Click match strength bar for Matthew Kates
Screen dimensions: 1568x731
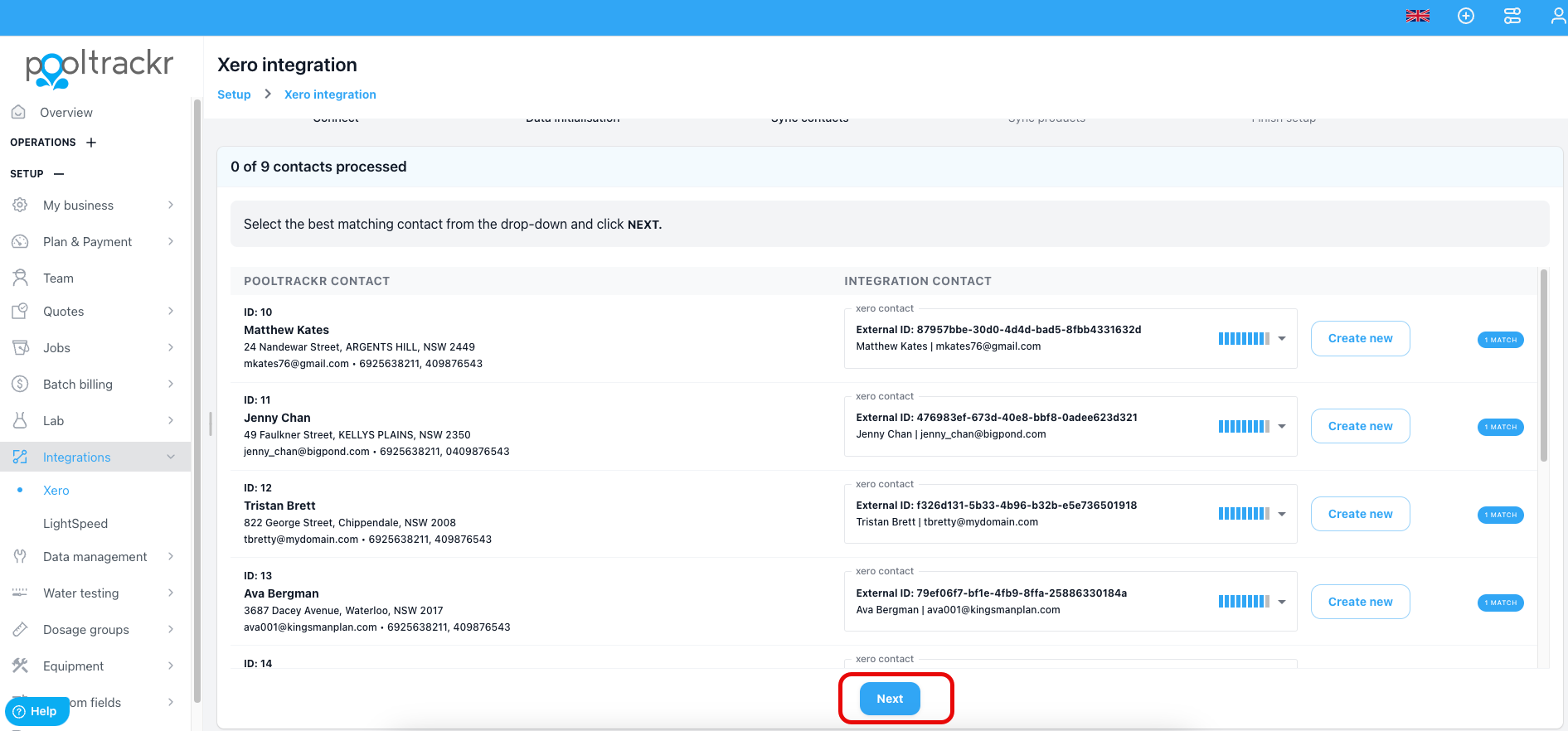pos(1244,338)
